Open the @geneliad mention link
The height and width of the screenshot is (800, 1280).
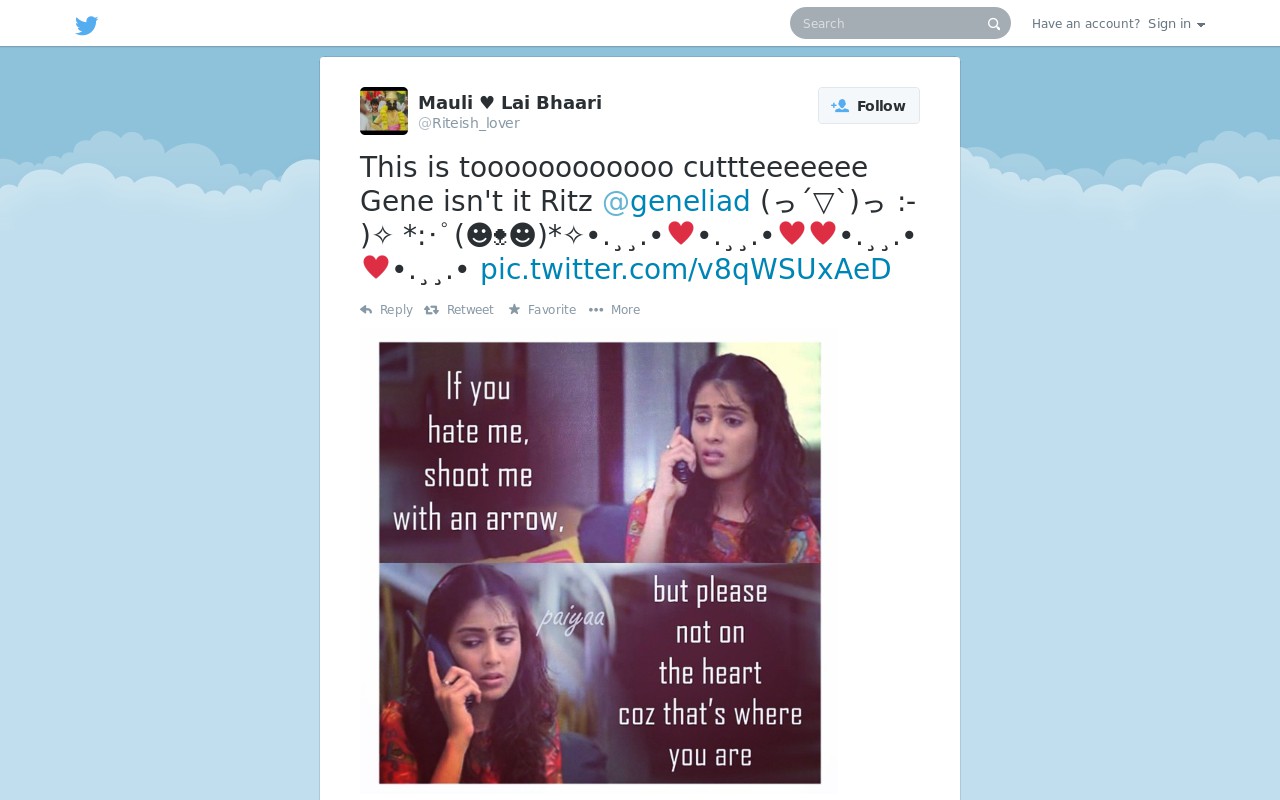pyautogui.click(x=676, y=202)
